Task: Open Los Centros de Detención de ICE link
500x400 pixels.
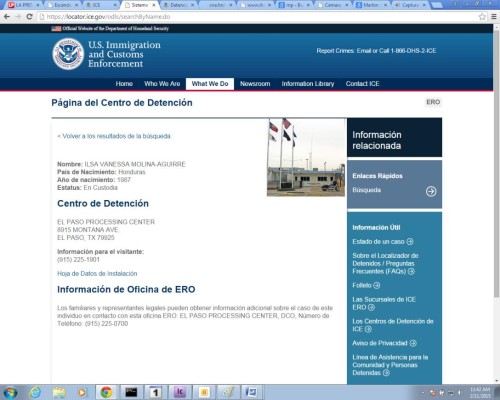Action: pyautogui.click(x=393, y=325)
